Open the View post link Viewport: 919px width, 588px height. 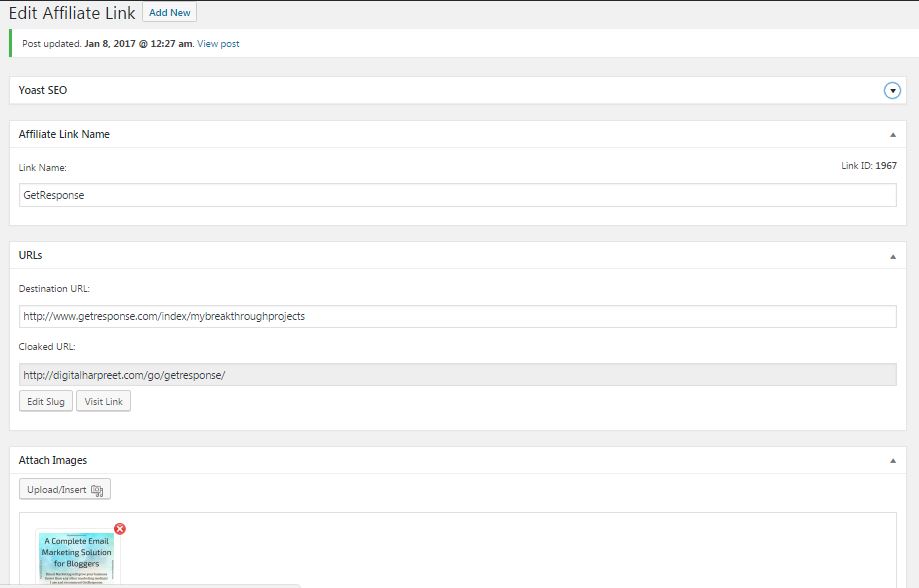click(x=218, y=43)
